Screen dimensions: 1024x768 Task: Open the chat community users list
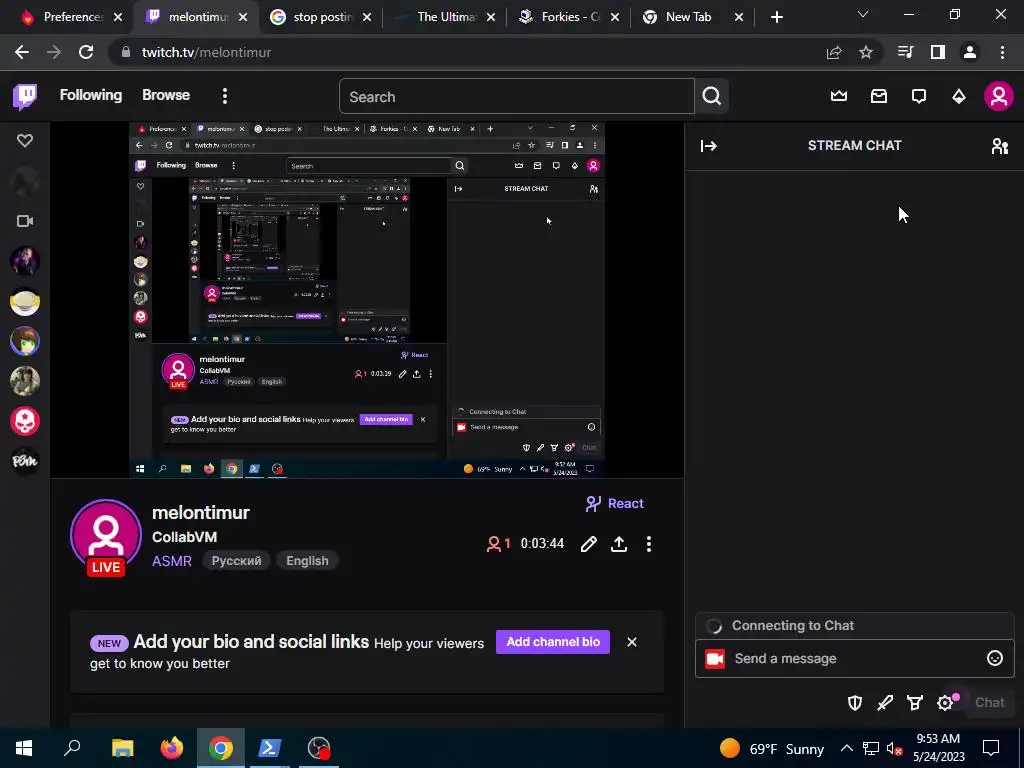pos(999,146)
